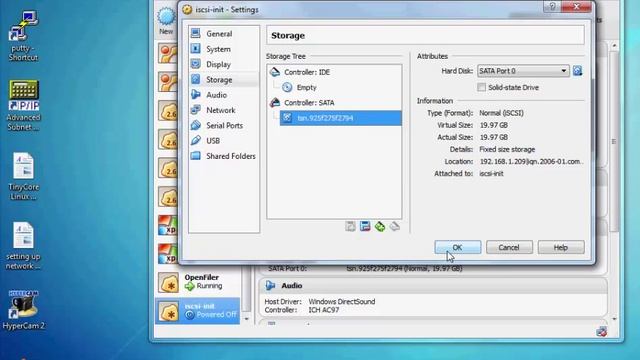Viewport: 640px width, 360px height.
Task: Click the Details Fixed size storage text
Action: pos(507,149)
